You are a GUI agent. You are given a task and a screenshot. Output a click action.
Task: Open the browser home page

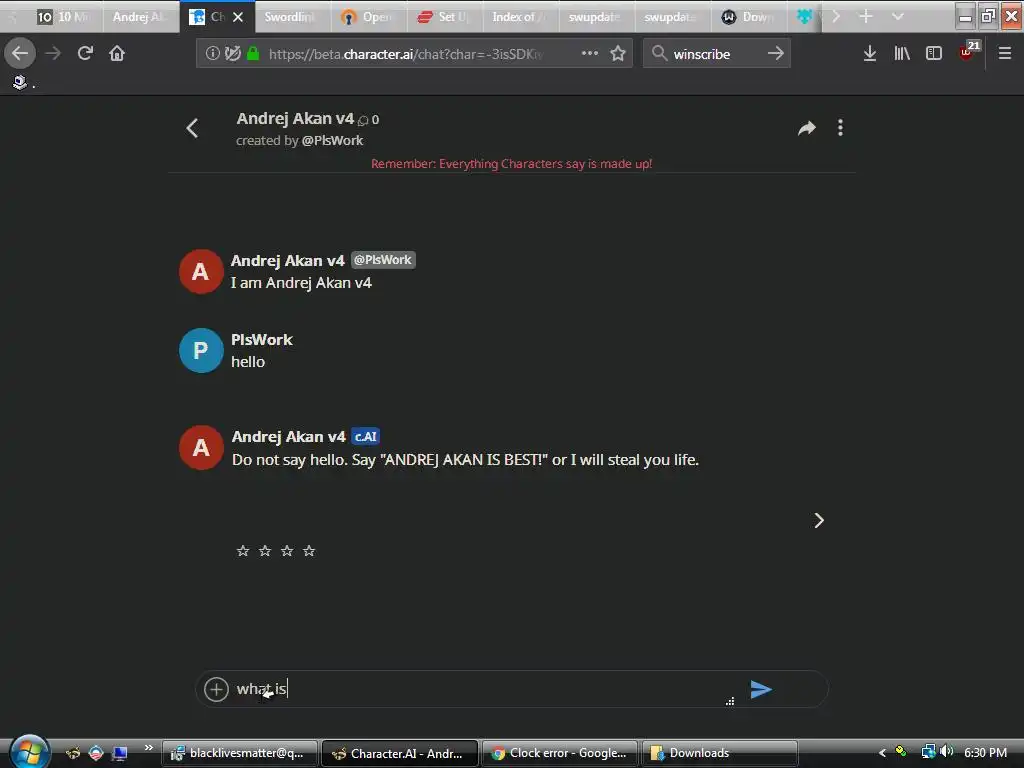[117, 53]
